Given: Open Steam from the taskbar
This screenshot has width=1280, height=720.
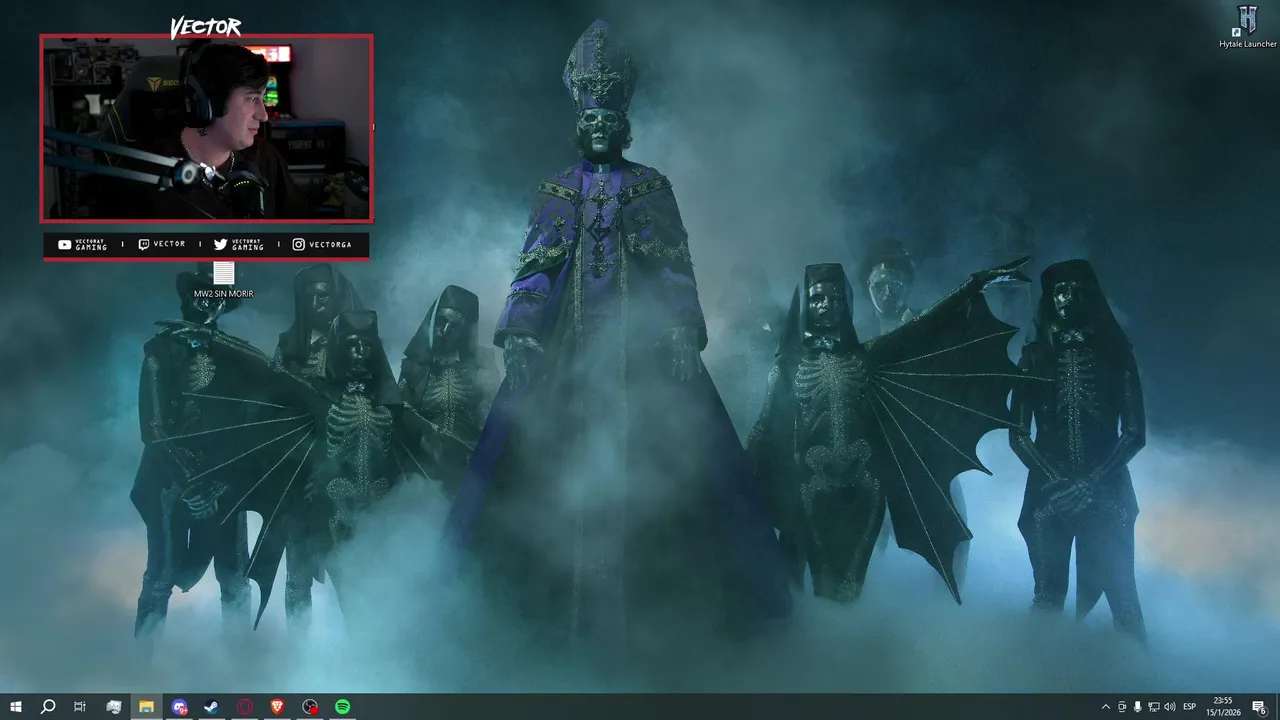Looking at the screenshot, I should point(211,707).
